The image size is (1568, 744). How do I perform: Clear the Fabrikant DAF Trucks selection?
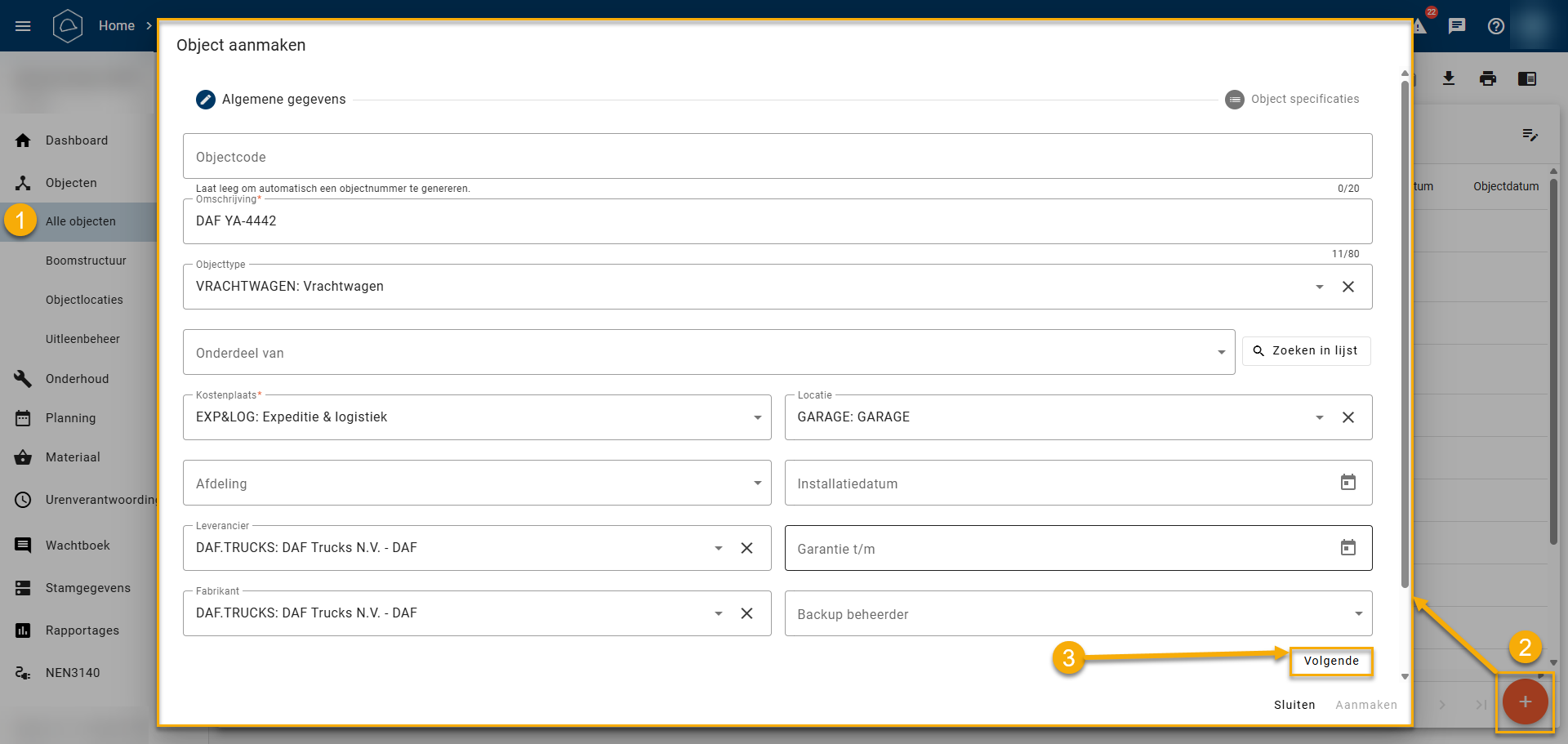[x=746, y=613]
